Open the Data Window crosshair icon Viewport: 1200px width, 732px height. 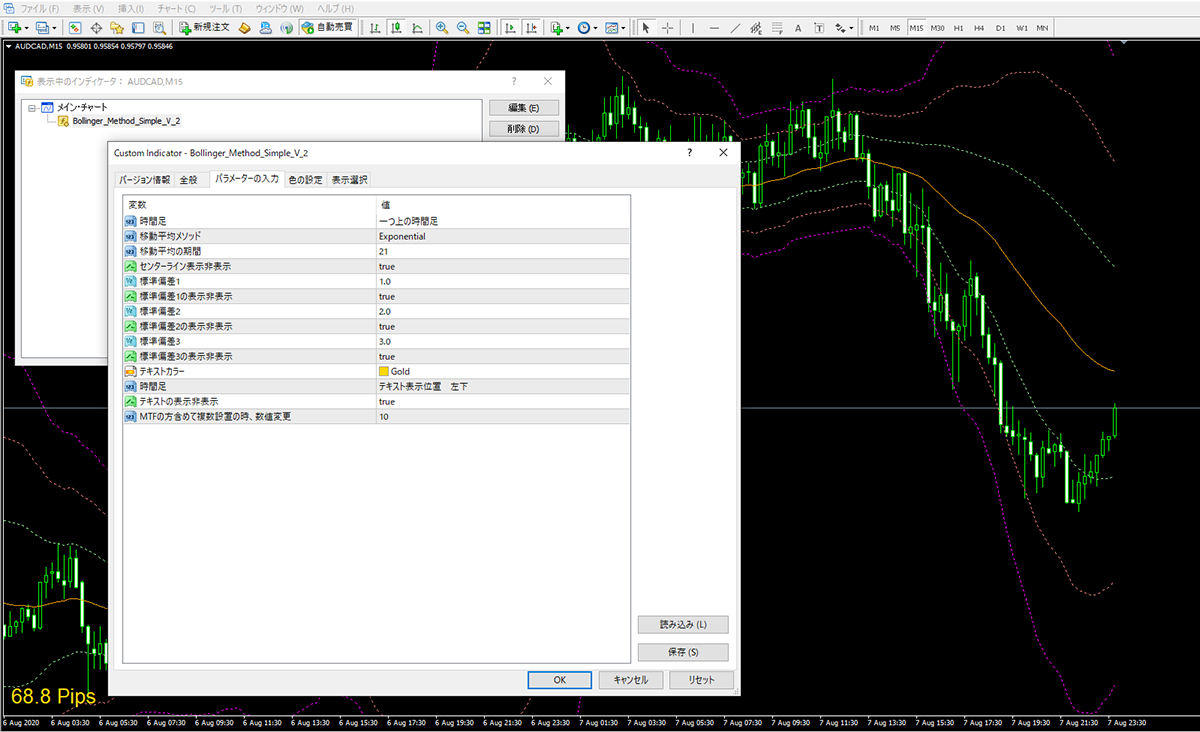pyautogui.click(x=96, y=27)
